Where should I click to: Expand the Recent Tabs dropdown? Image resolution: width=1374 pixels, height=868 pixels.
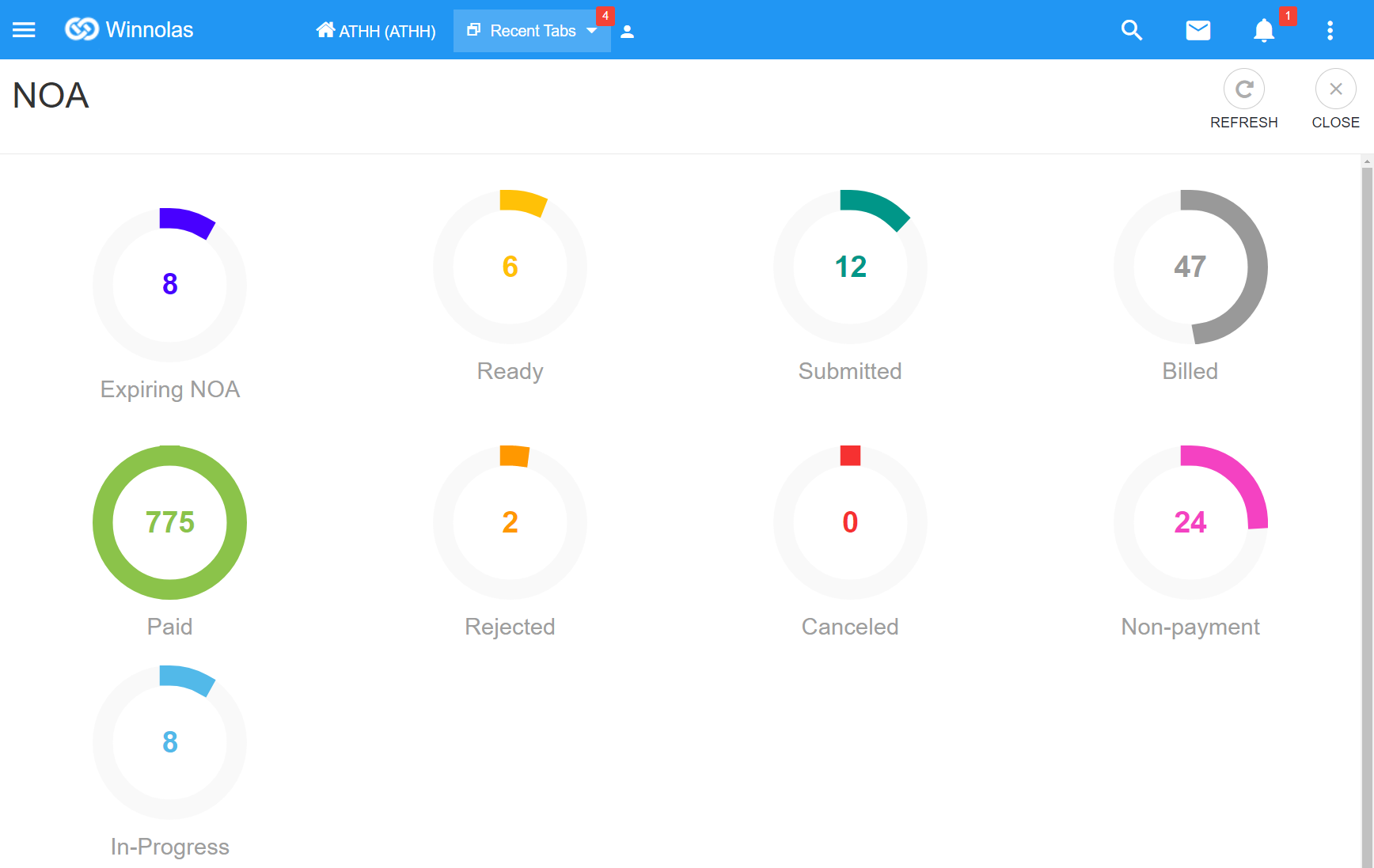click(x=532, y=31)
